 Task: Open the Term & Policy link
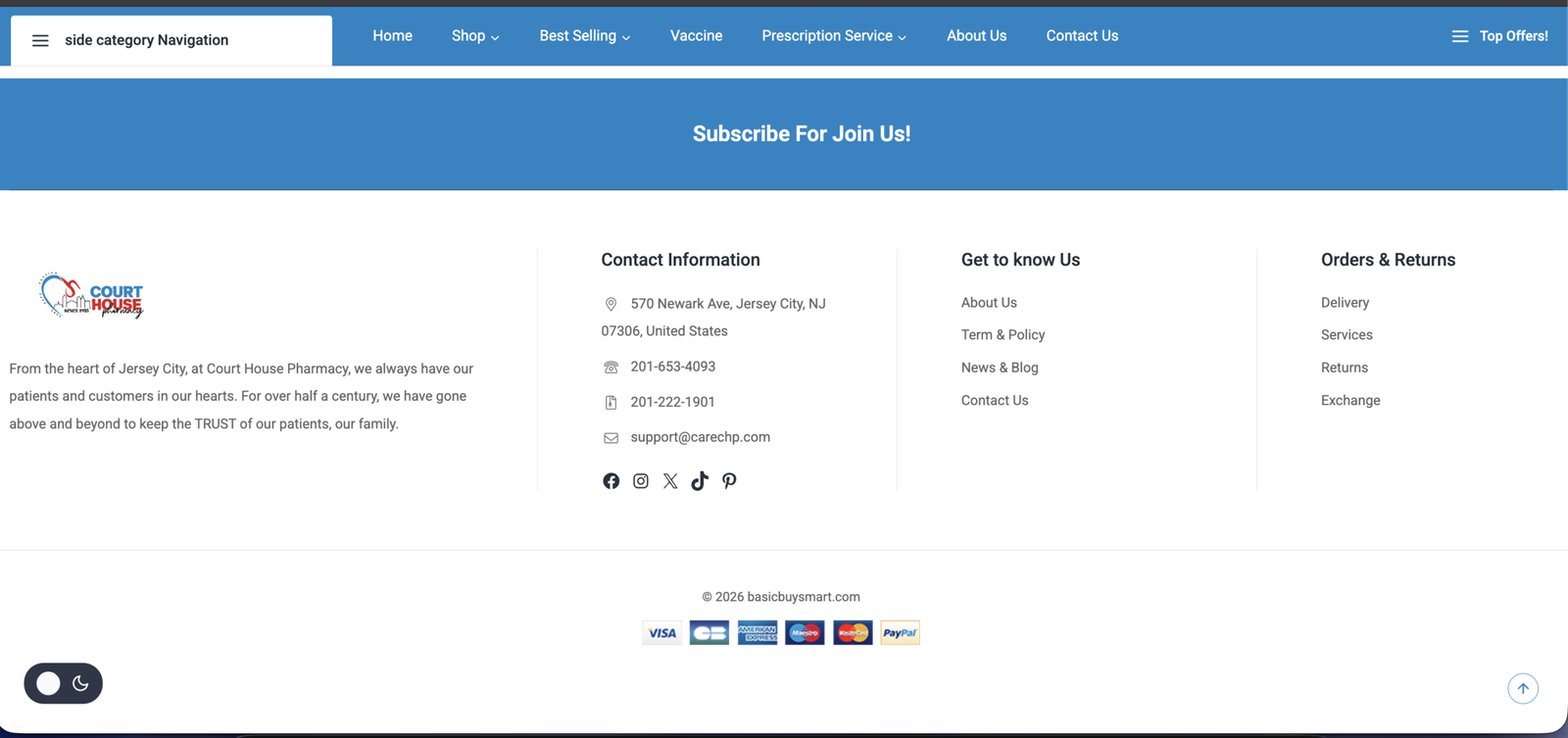click(x=1003, y=335)
